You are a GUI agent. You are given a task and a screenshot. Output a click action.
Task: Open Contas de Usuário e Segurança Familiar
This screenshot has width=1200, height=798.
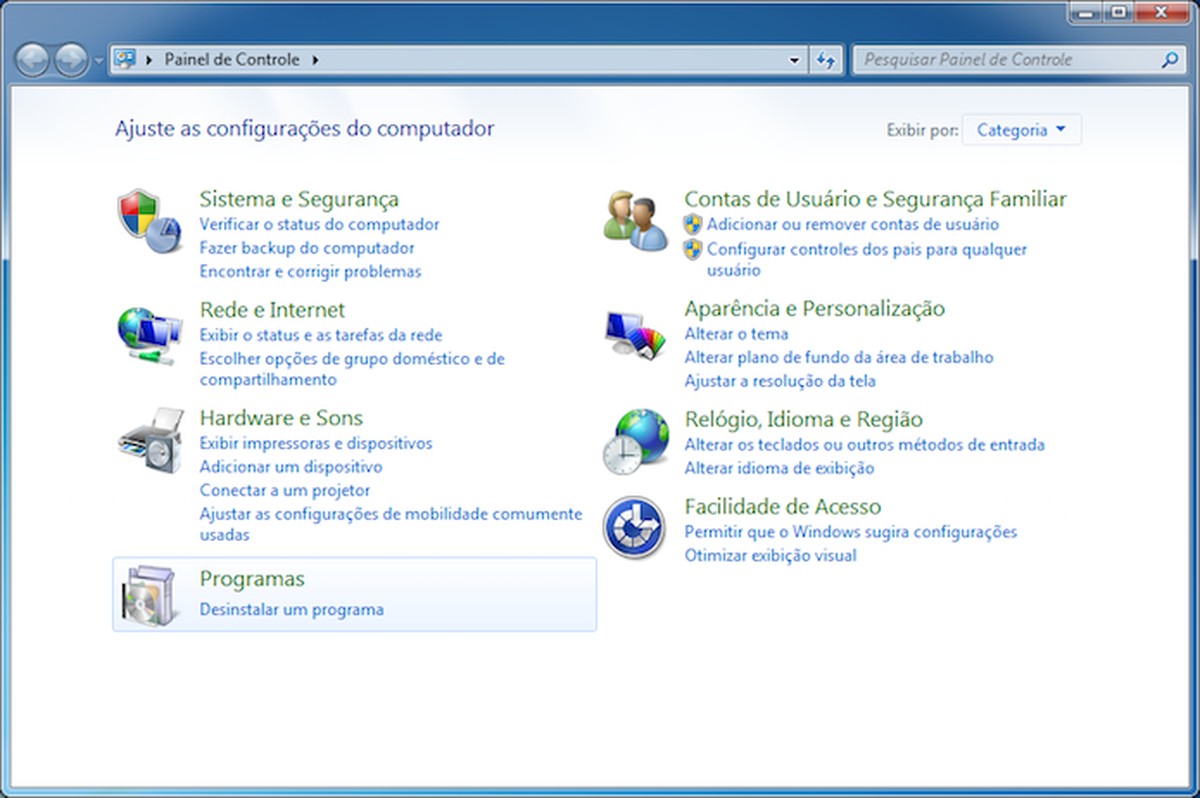point(876,199)
